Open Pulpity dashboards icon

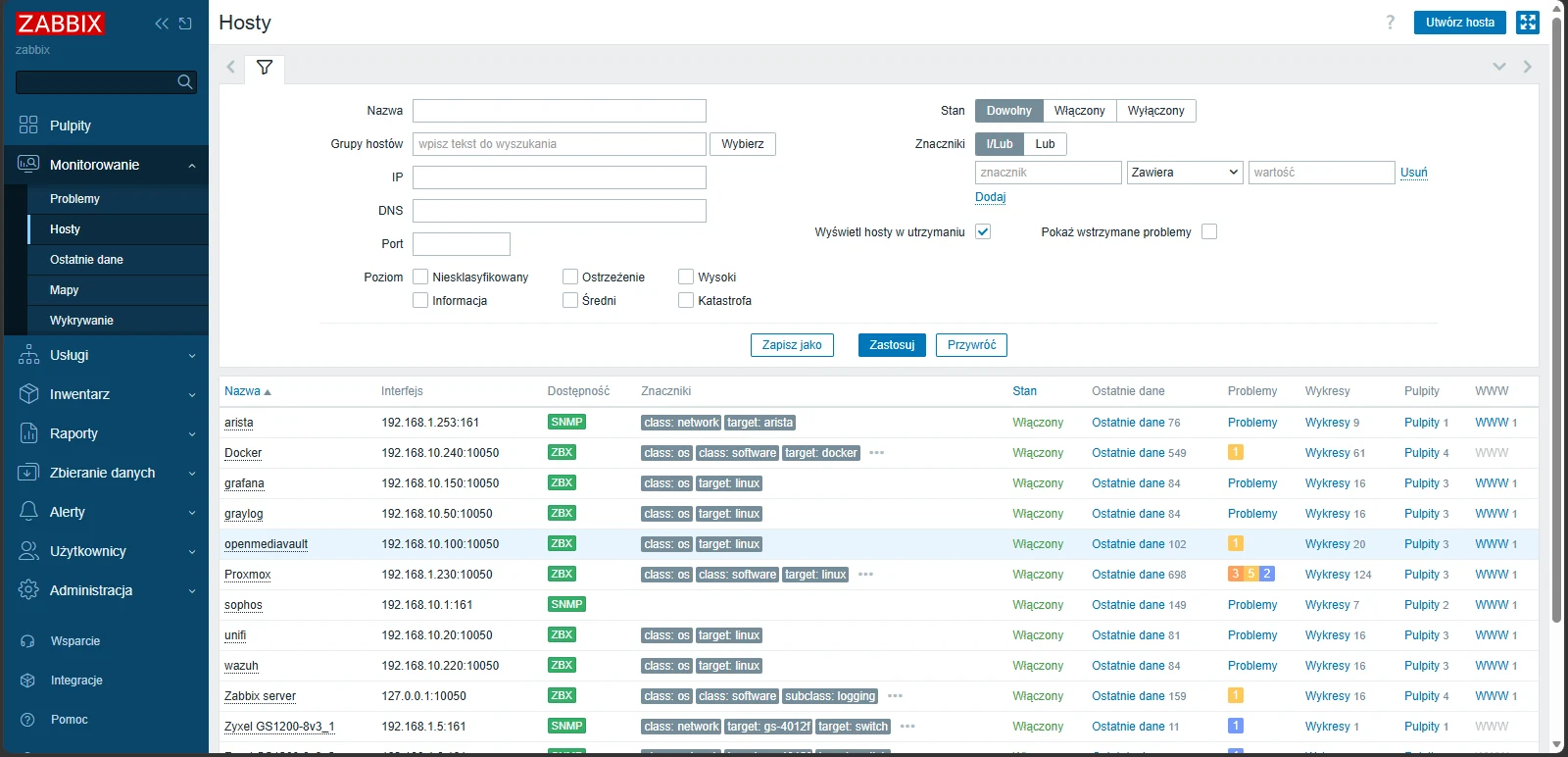(x=28, y=126)
